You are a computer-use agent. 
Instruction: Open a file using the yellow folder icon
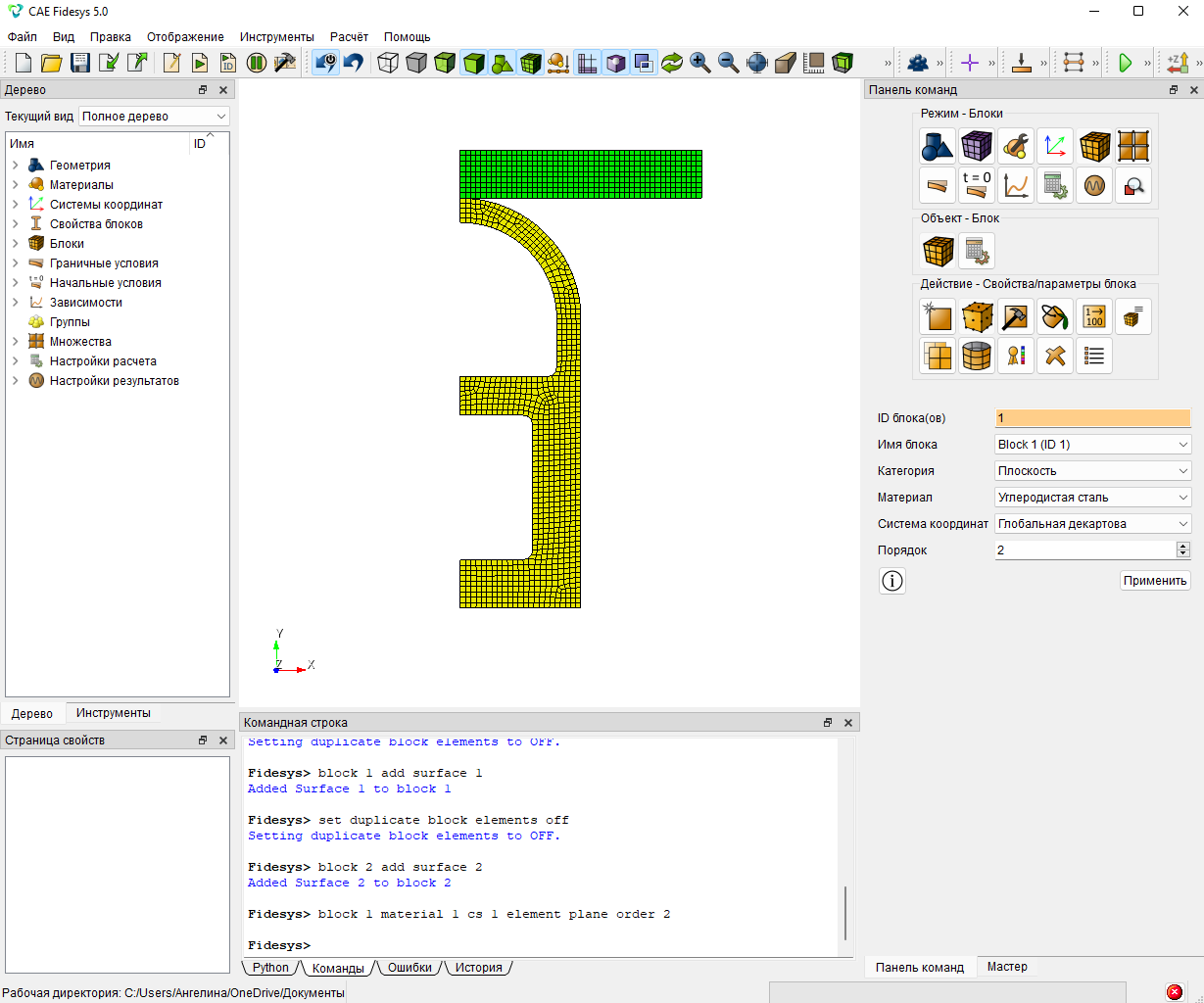pos(52,63)
